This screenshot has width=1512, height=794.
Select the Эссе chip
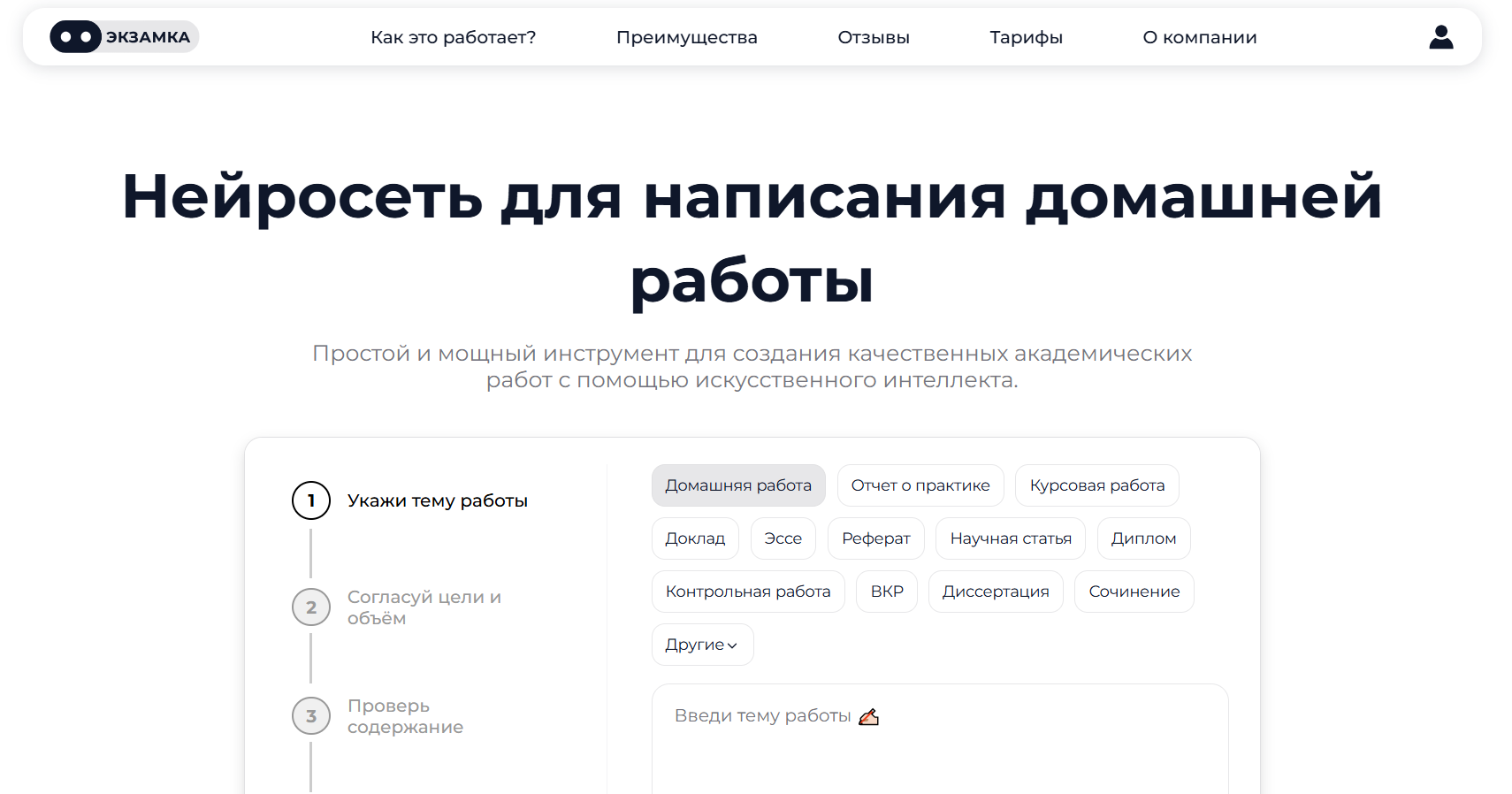pyautogui.click(x=783, y=538)
